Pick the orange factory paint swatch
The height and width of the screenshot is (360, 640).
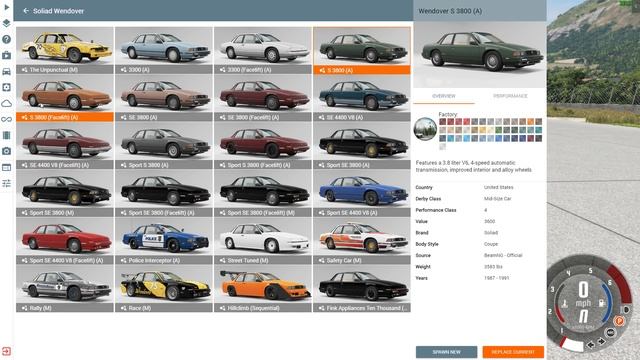tap(530, 122)
